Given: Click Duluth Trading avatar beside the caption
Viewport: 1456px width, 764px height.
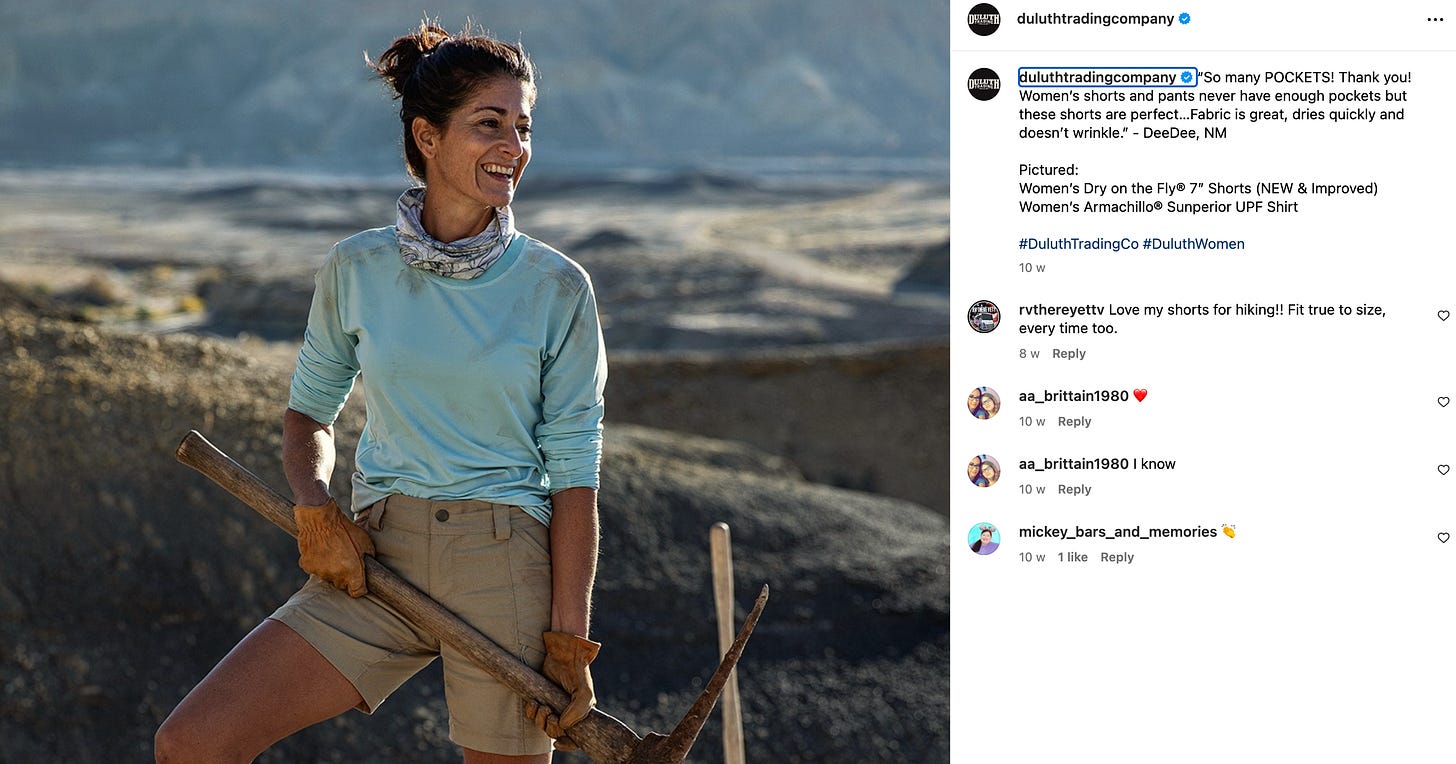Looking at the screenshot, I should pyautogui.click(x=984, y=84).
